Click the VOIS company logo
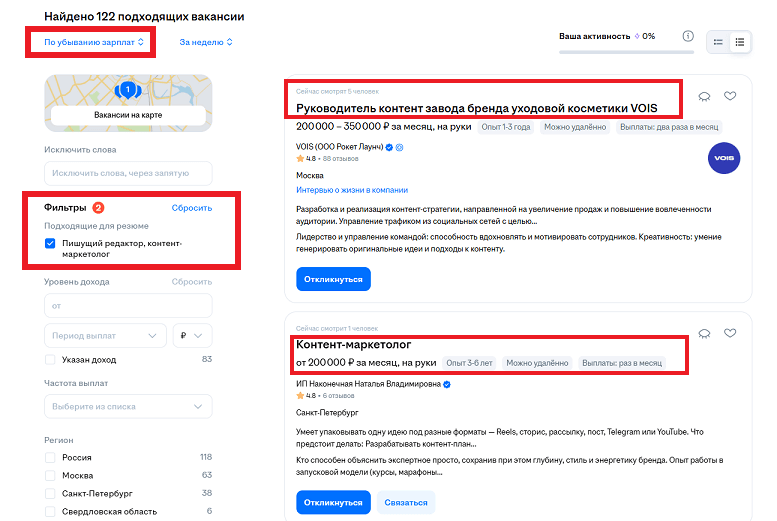Screen dimensions: 777x521 click(x=723, y=160)
